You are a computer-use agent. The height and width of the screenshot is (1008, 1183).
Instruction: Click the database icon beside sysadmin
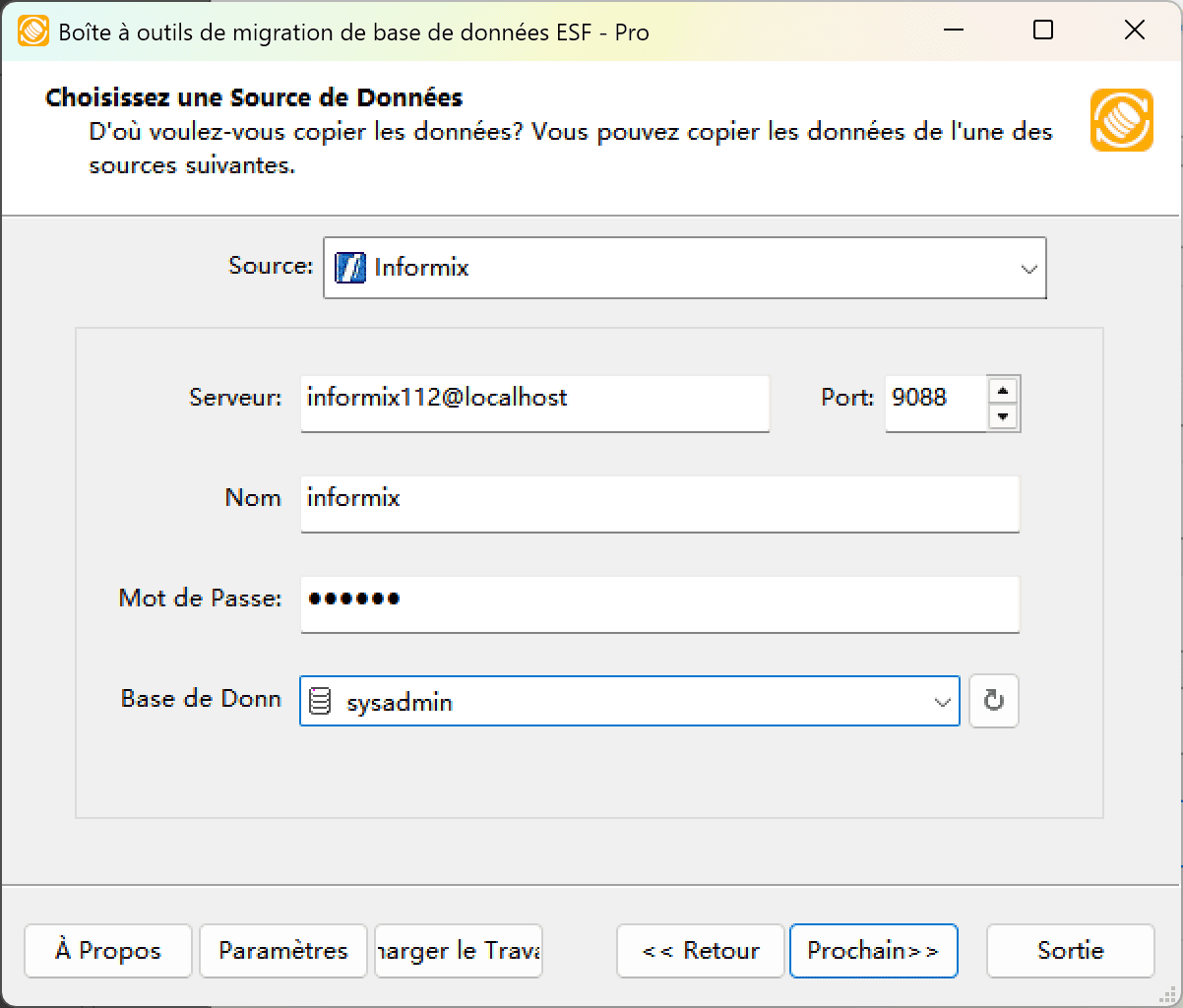click(x=319, y=701)
